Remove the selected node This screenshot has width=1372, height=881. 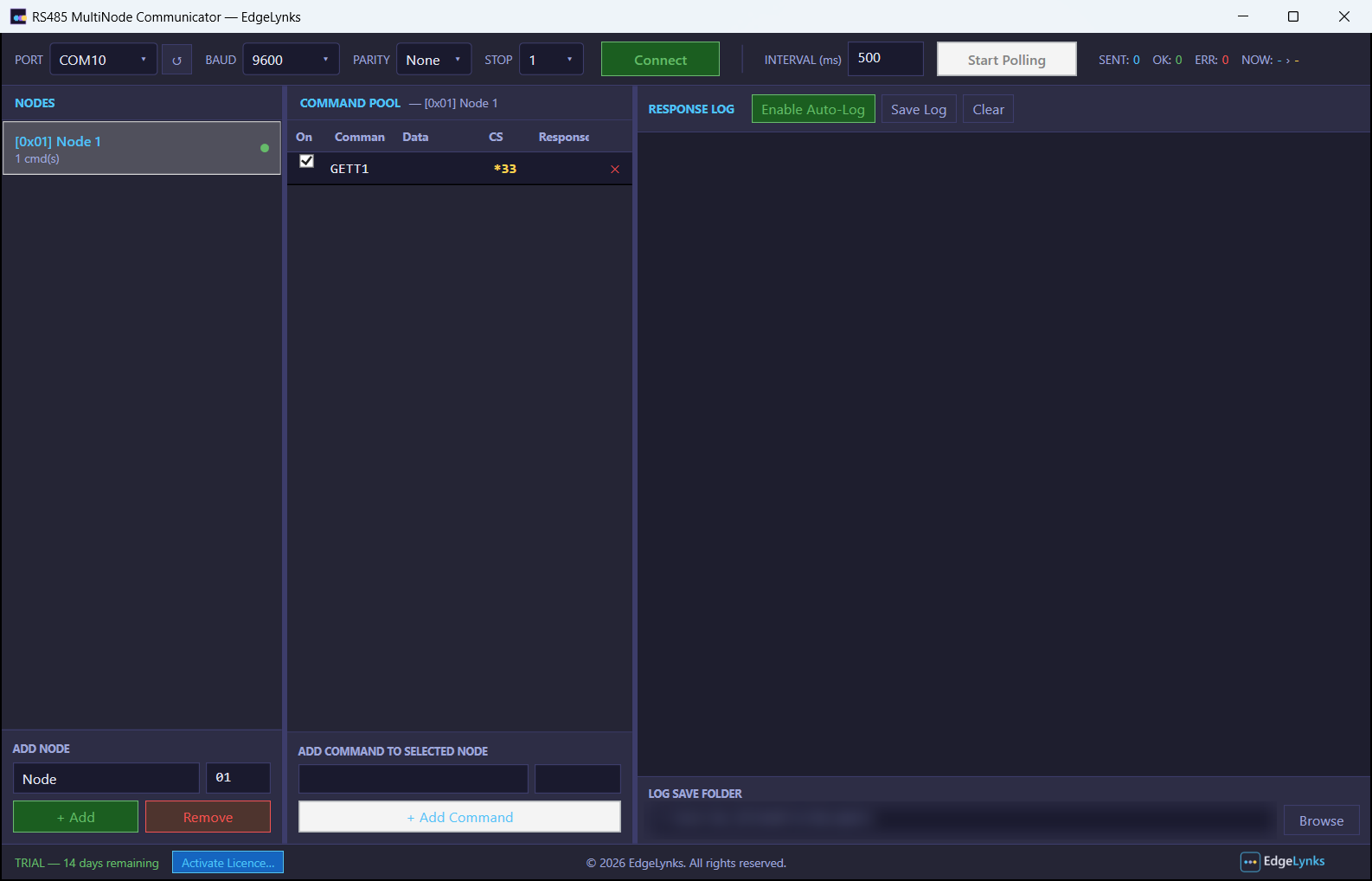[x=208, y=817]
